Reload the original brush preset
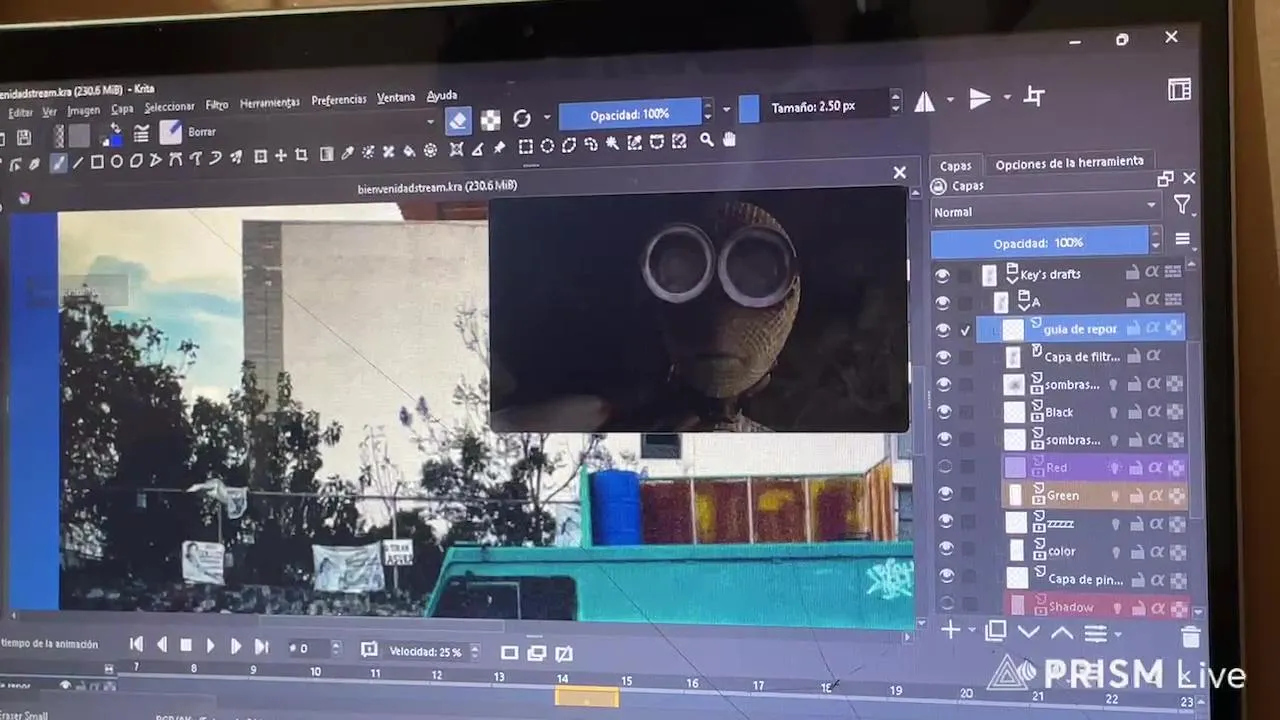 [522, 118]
